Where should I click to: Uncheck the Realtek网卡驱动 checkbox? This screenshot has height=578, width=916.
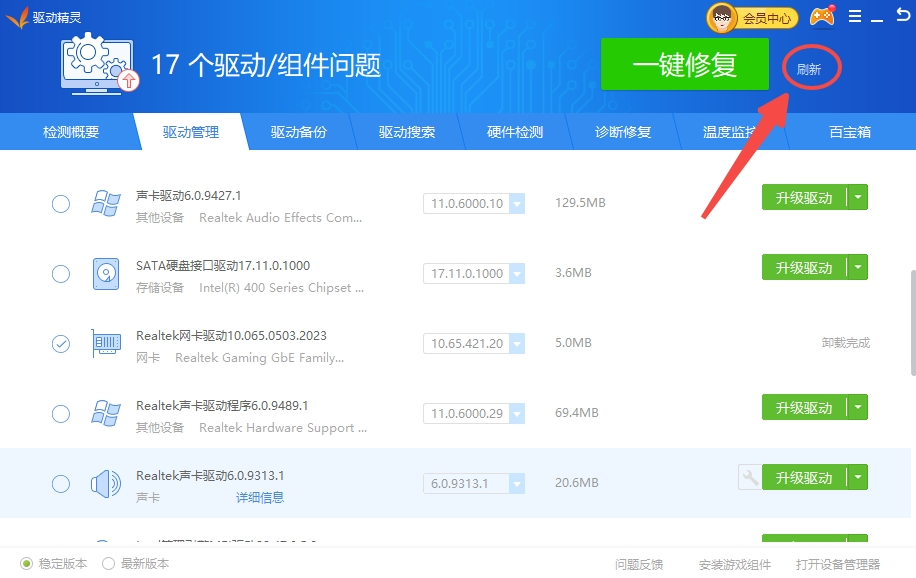pyautogui.click(x=61, y=344)
